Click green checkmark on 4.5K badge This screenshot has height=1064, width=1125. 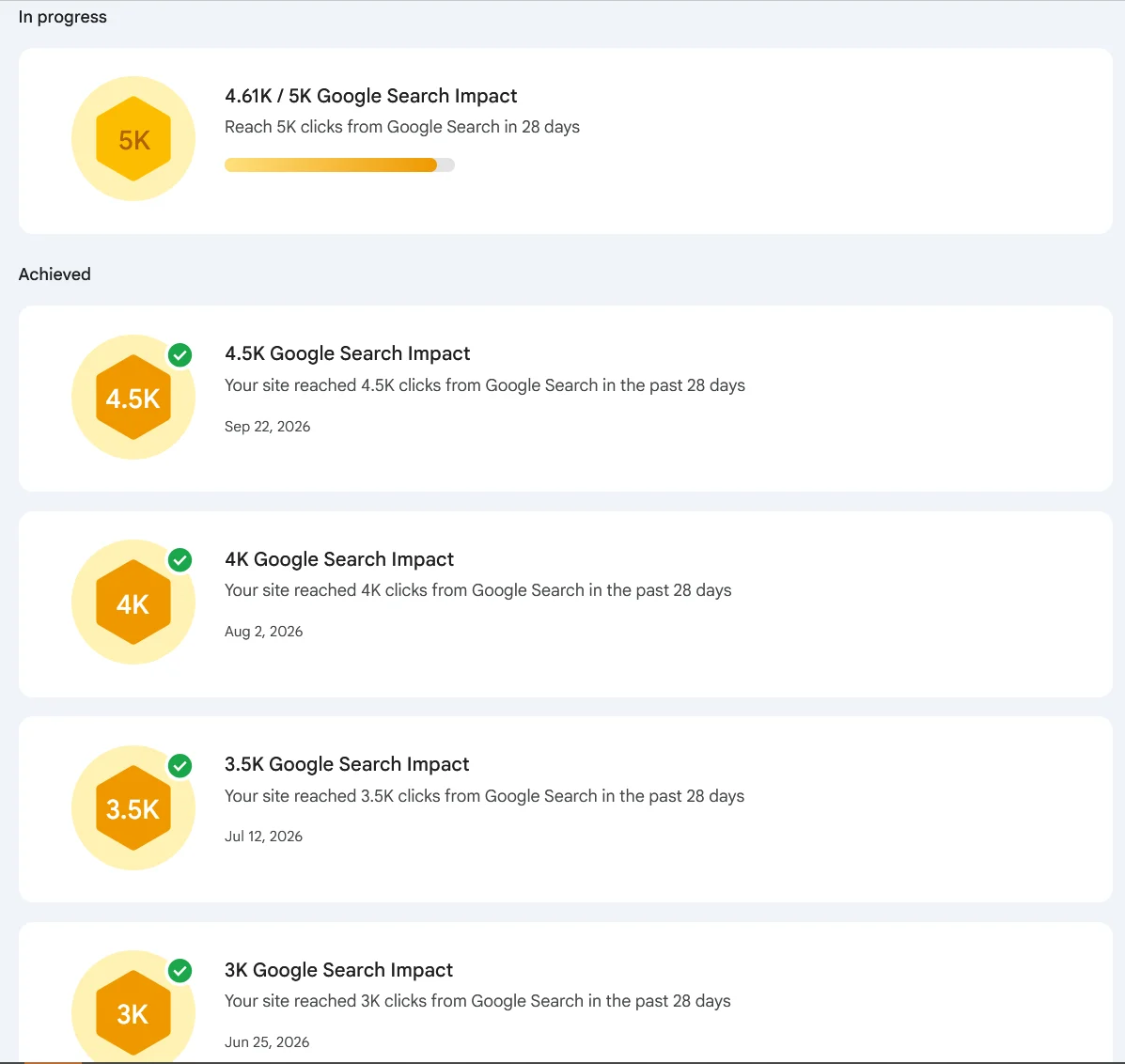pyautogui.click(x=180, y=354)
